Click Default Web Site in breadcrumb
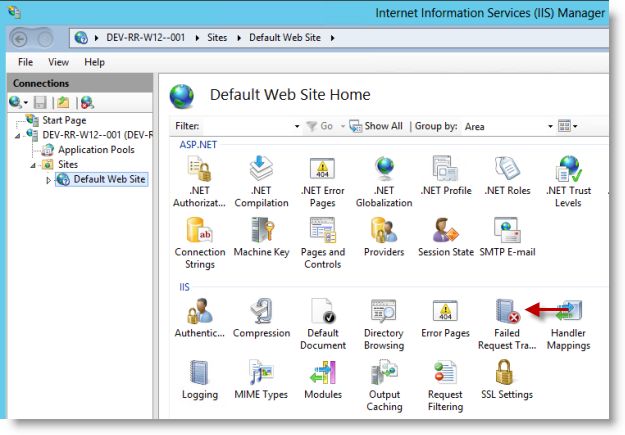Image resolution: width=625 pixels, height=435 pixels. point(285,38)
